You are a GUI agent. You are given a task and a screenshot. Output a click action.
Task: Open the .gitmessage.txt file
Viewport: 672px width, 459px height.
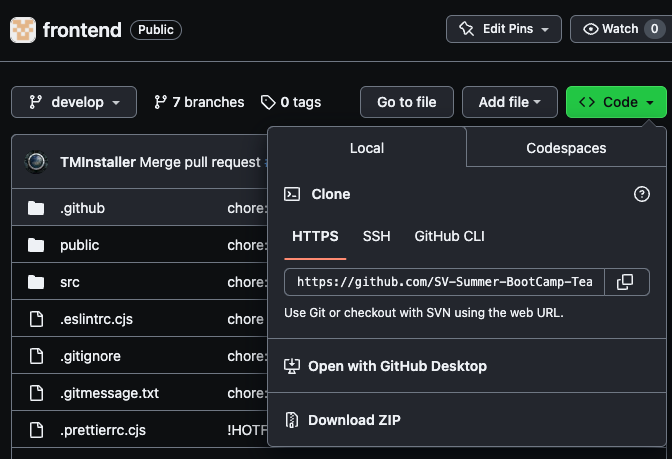(109, 393)
